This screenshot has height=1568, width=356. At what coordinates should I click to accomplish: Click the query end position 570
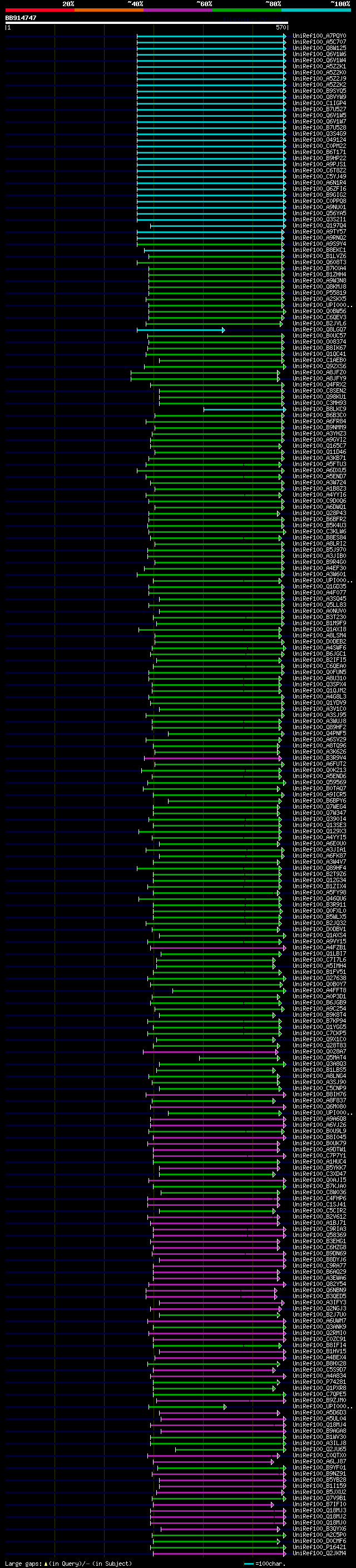[280, 27]
